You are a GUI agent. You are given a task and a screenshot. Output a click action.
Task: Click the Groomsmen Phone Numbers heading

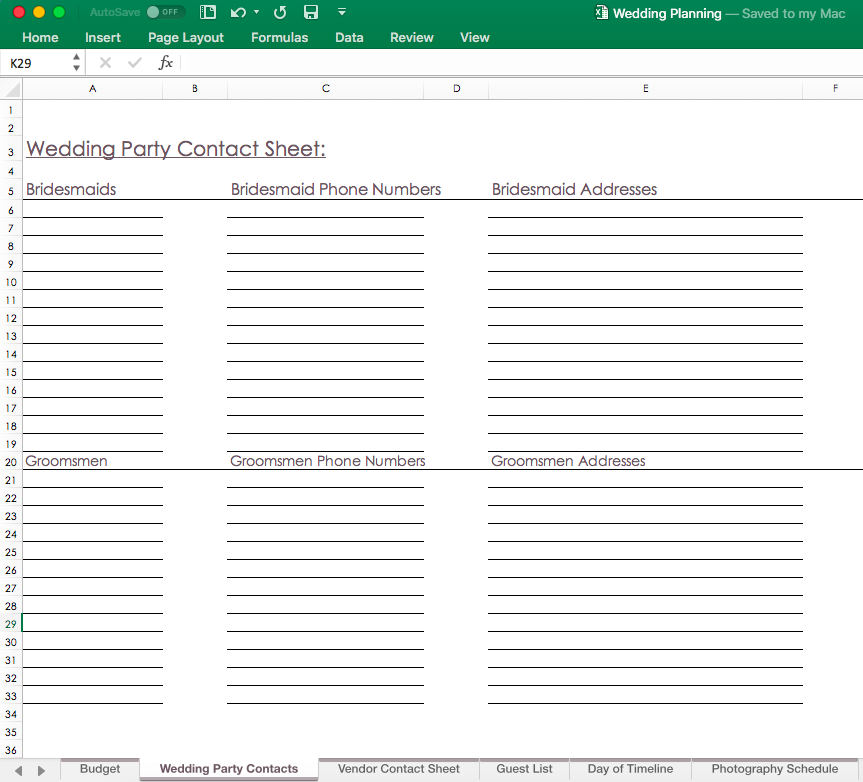pyautogui.click(x=327, y=461)
